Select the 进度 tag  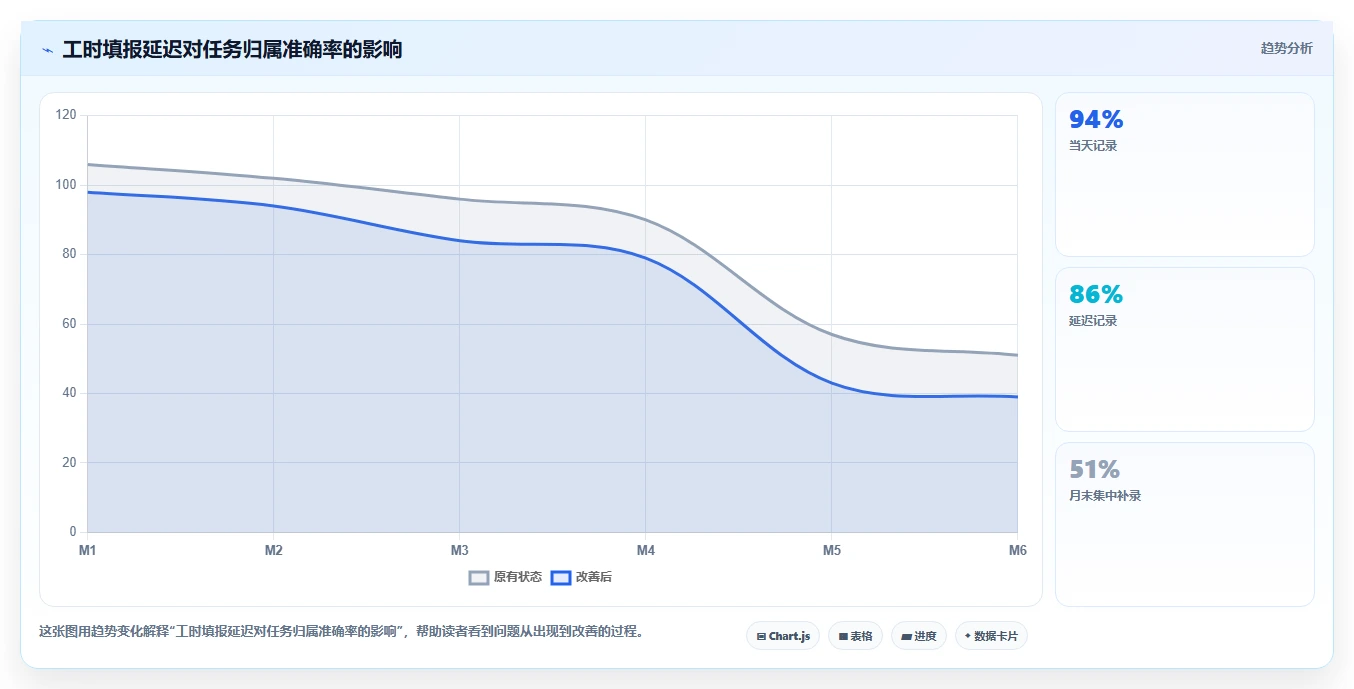coord(919,636)
